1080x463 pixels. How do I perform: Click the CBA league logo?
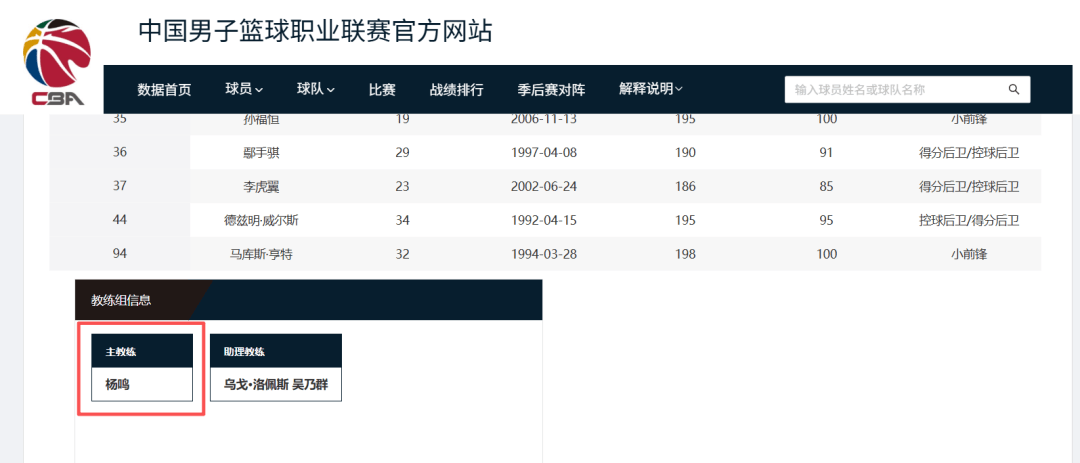click(58, 62)
